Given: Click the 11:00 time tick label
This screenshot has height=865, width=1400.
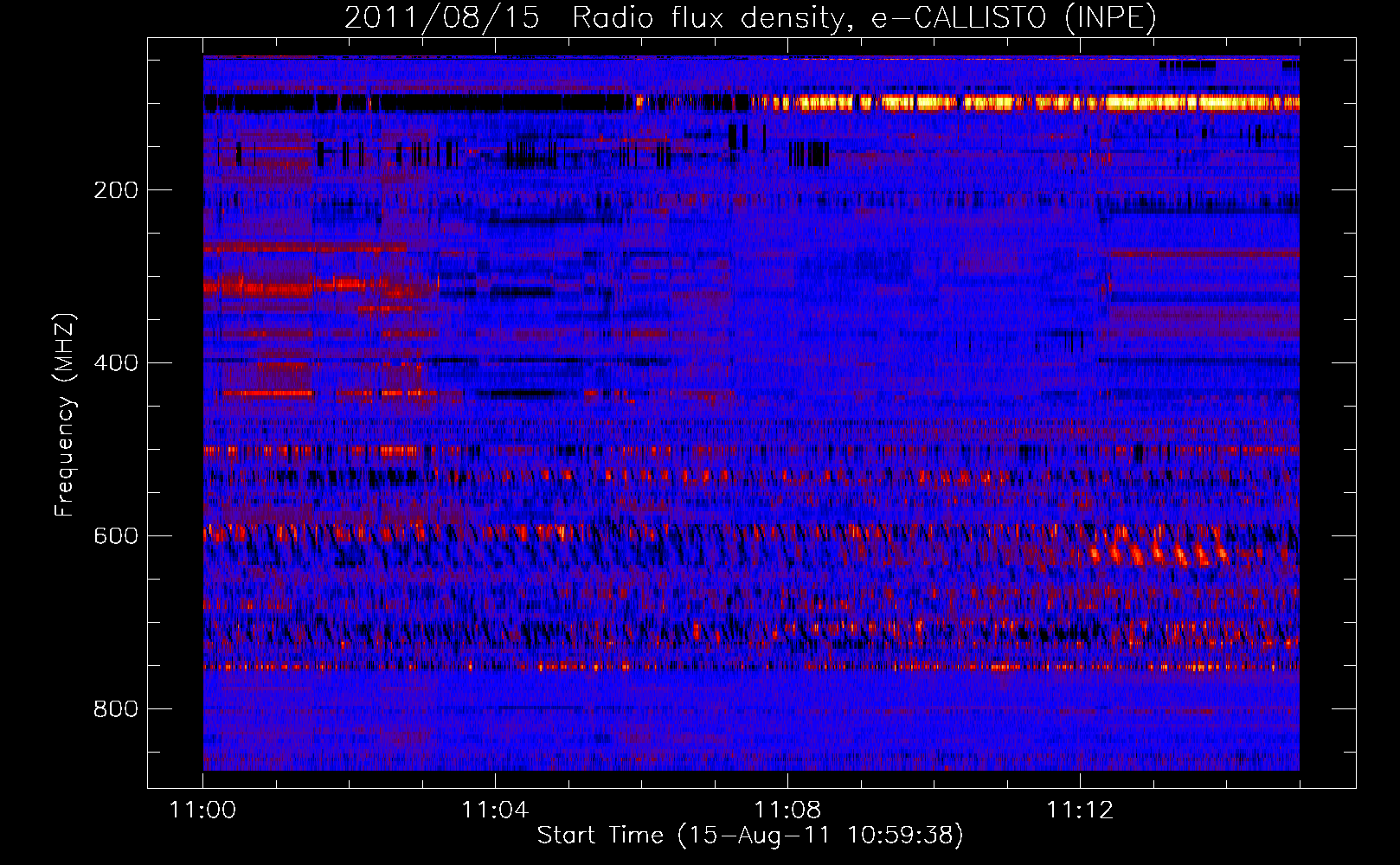Looking at the screenshot, I should [202, 810].
